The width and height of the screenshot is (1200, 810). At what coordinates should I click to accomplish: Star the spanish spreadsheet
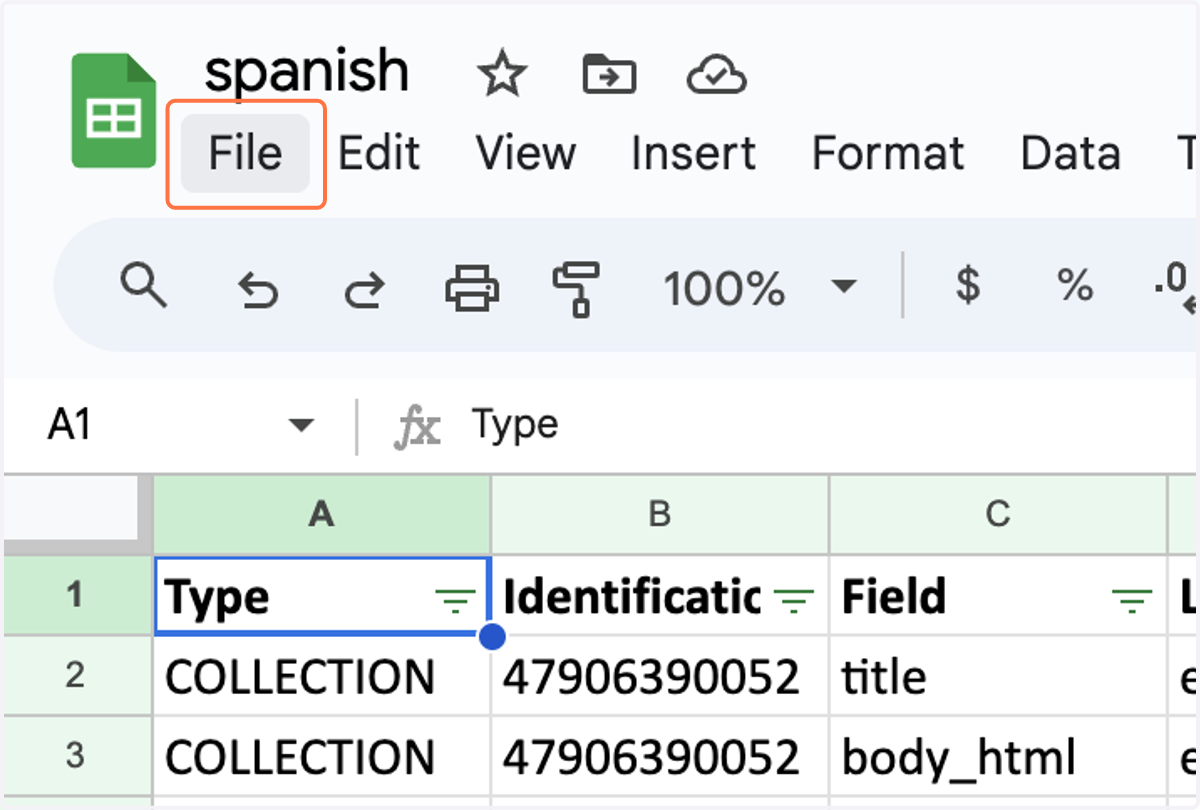click(501, 74)
